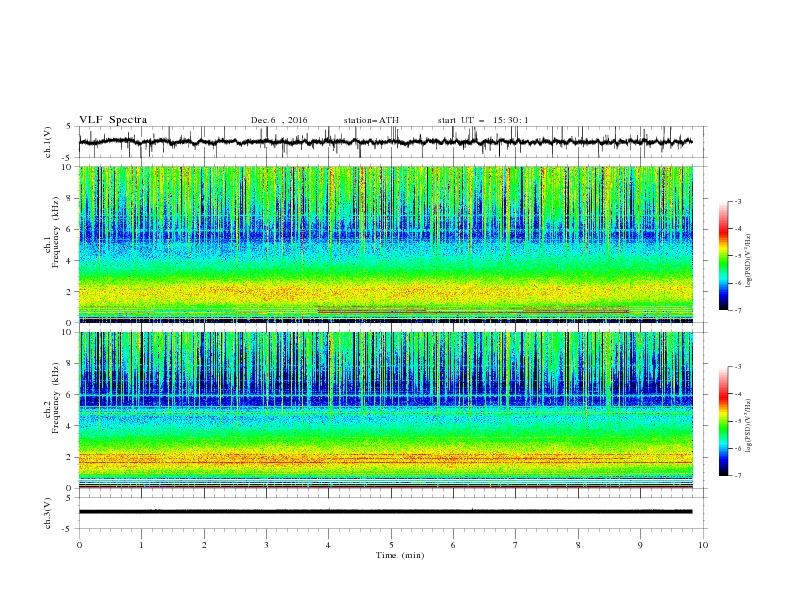Screen dimensions: 792x612
Task: Click the "-7" tick on ch.2 colorbar
Action: 738,476
